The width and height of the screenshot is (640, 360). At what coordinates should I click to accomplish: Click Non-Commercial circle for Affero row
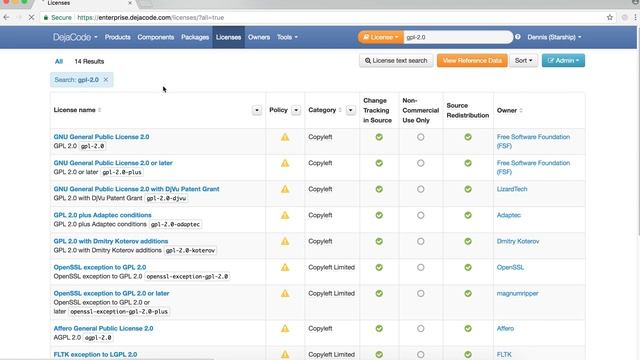pos(420,329)
